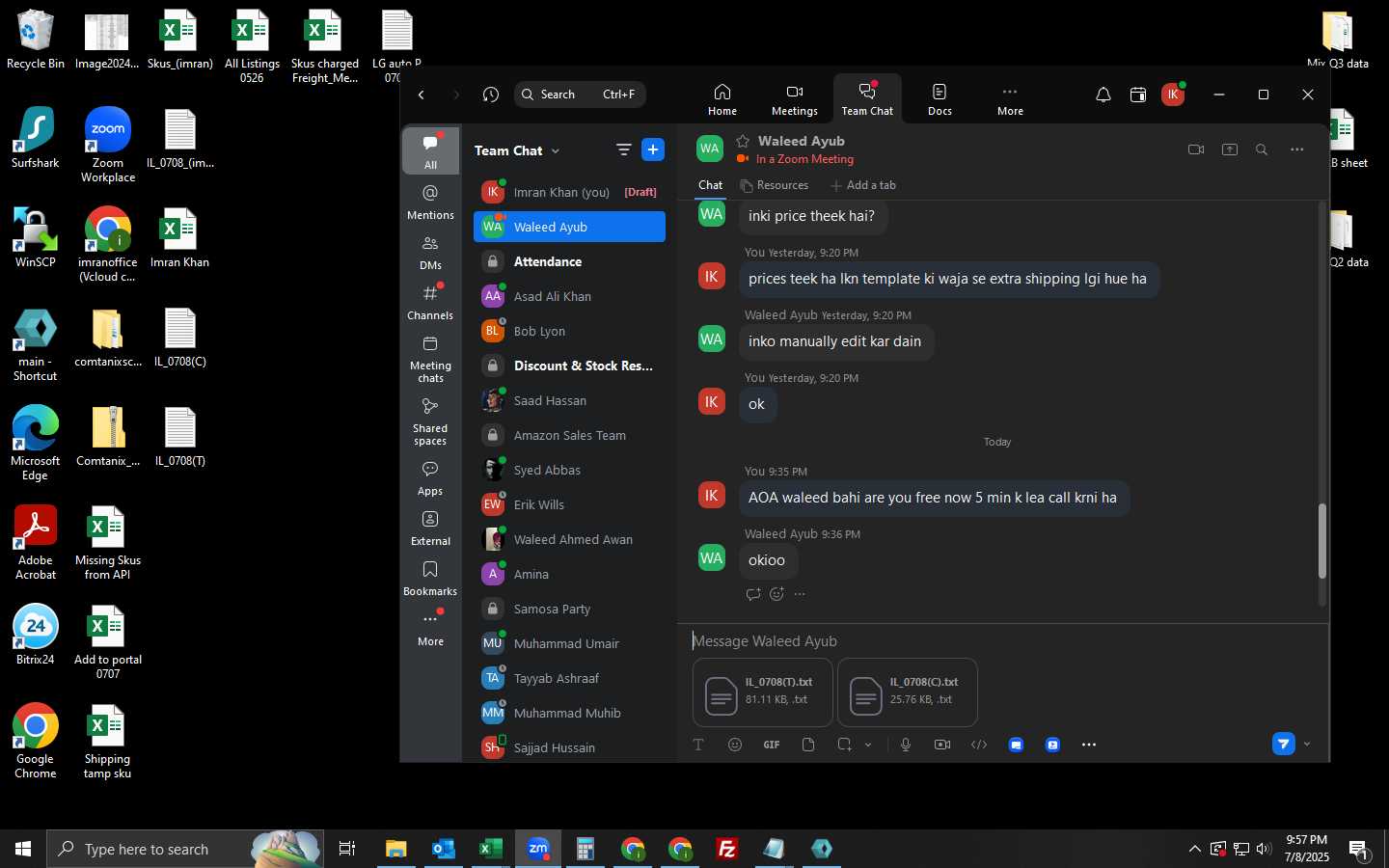Select All chats in sidebar
This screenshot has height=868, width=1389.
pos(430,150)
